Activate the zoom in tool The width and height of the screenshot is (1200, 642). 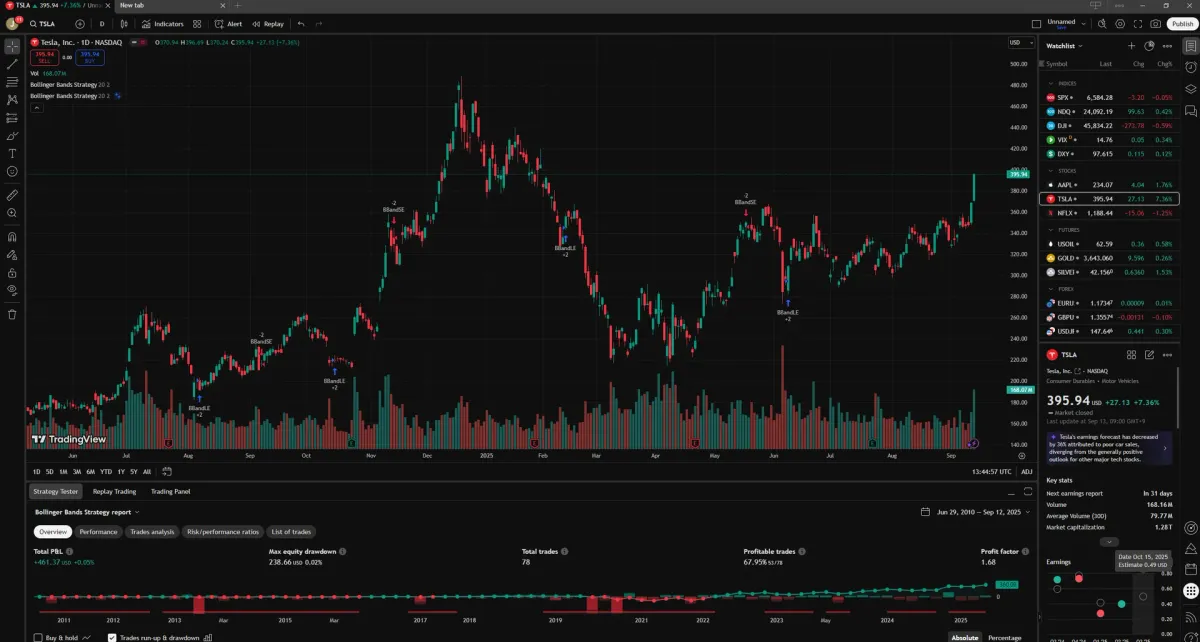(12, 213)
